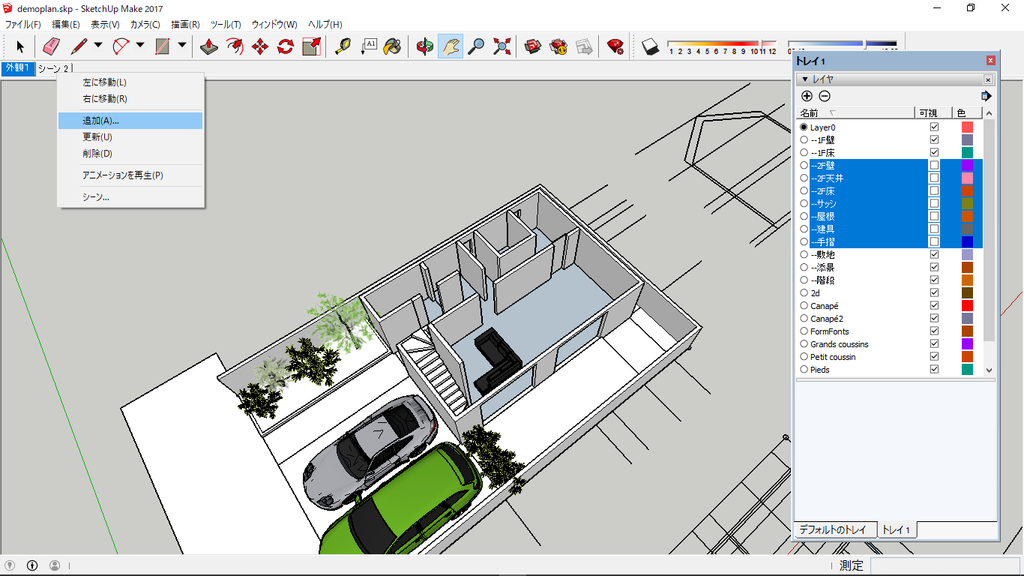Viewport: 1024px width, 576px height.
Task: Set 2d as active layer radio
Action: (804, 293)
